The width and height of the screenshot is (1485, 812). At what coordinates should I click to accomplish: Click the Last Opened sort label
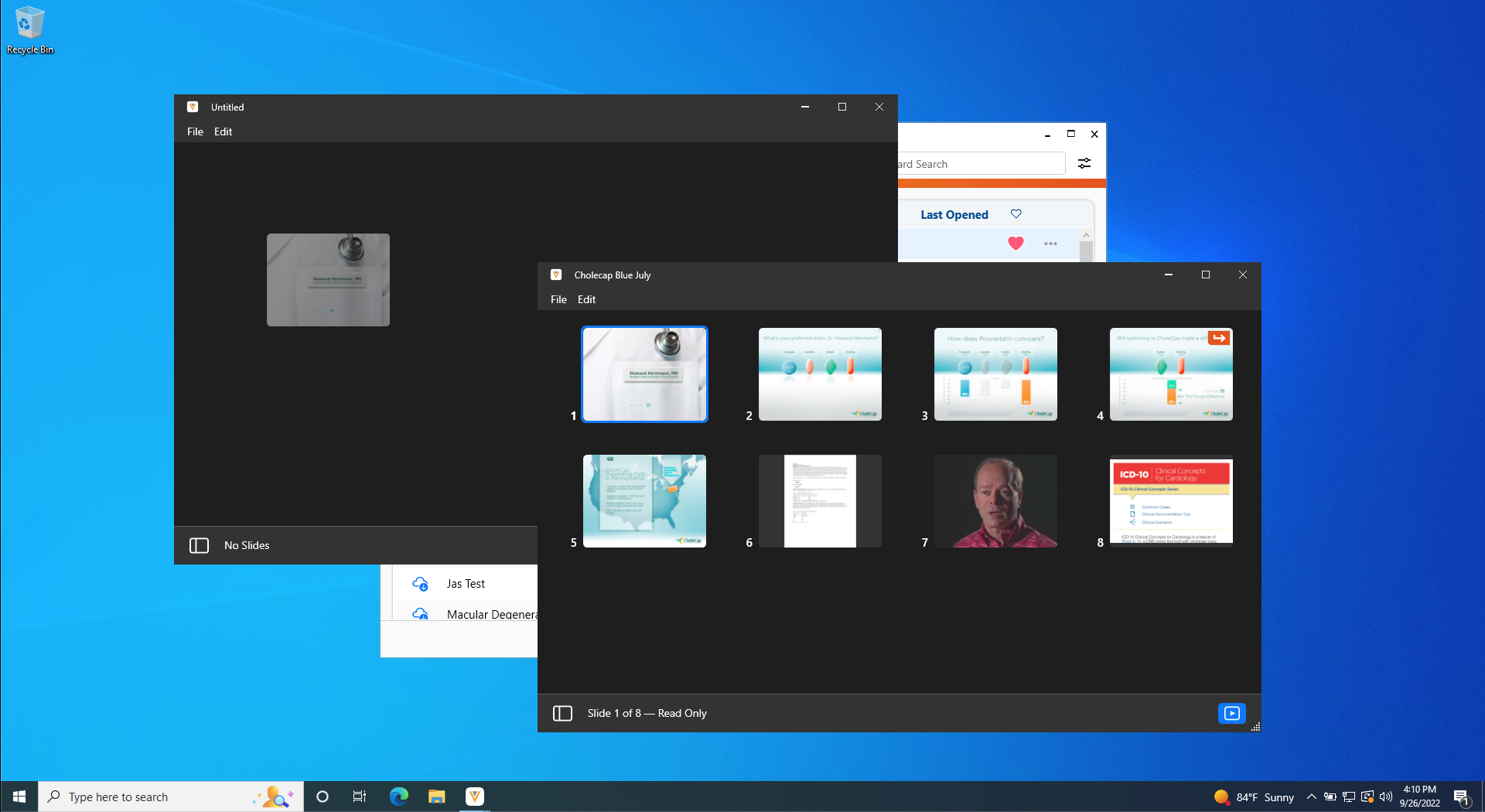(x=954, y=215)
